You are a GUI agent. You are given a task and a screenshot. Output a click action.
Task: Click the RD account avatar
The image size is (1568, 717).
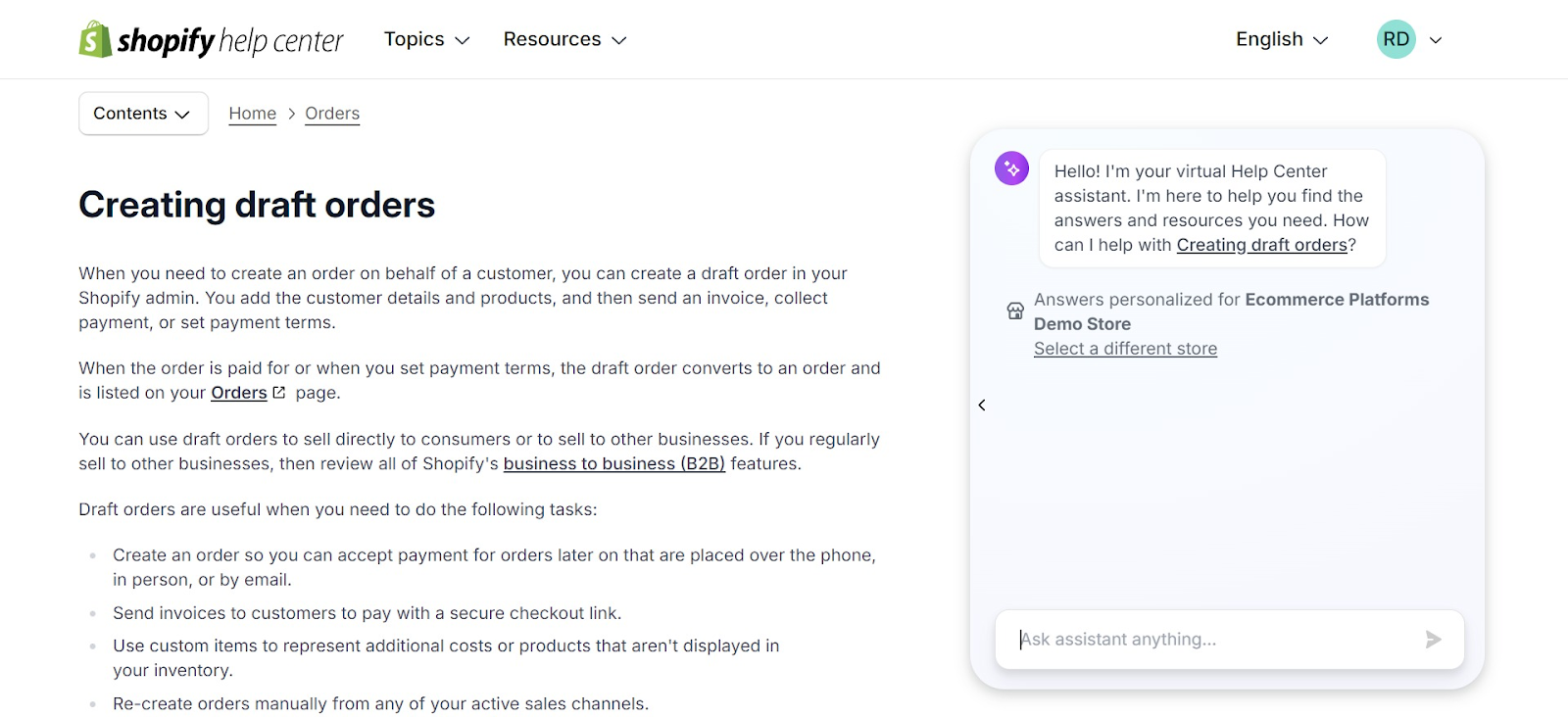pyautogui.click(x=1395, y=39)
